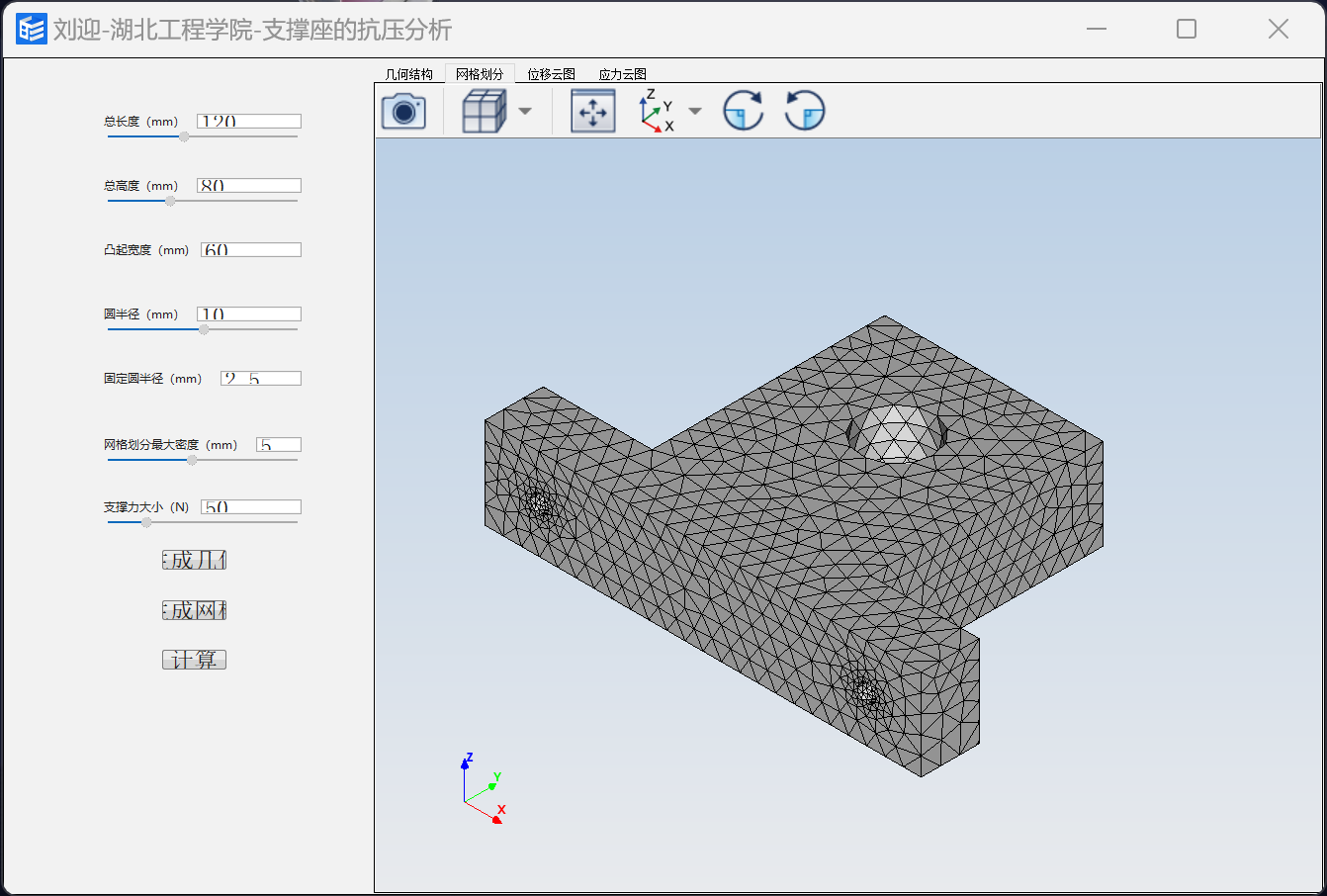Fit the model to view with pan-arrows icon

coord(593,111)
